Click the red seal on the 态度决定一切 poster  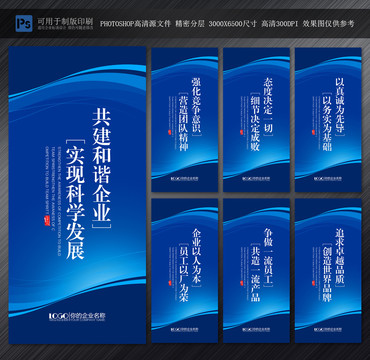[241, 132]
